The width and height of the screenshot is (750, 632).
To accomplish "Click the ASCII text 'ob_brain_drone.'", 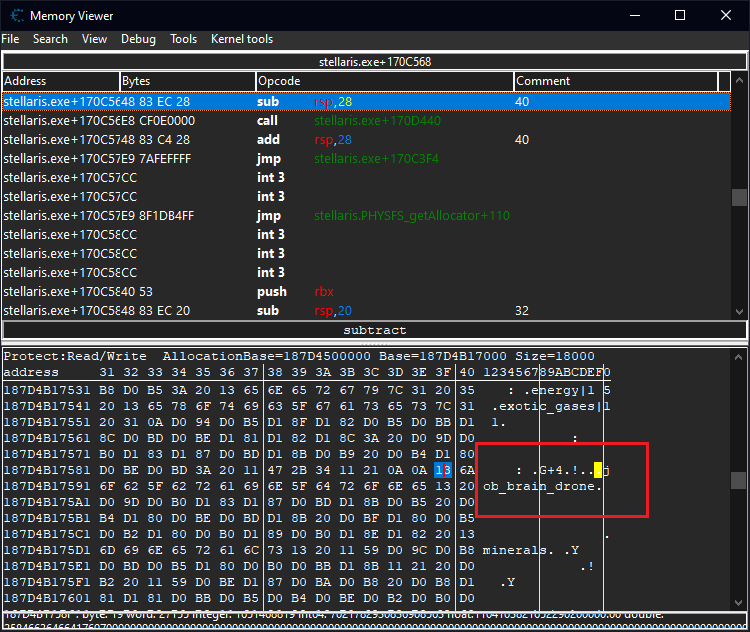I will [542, 487].
